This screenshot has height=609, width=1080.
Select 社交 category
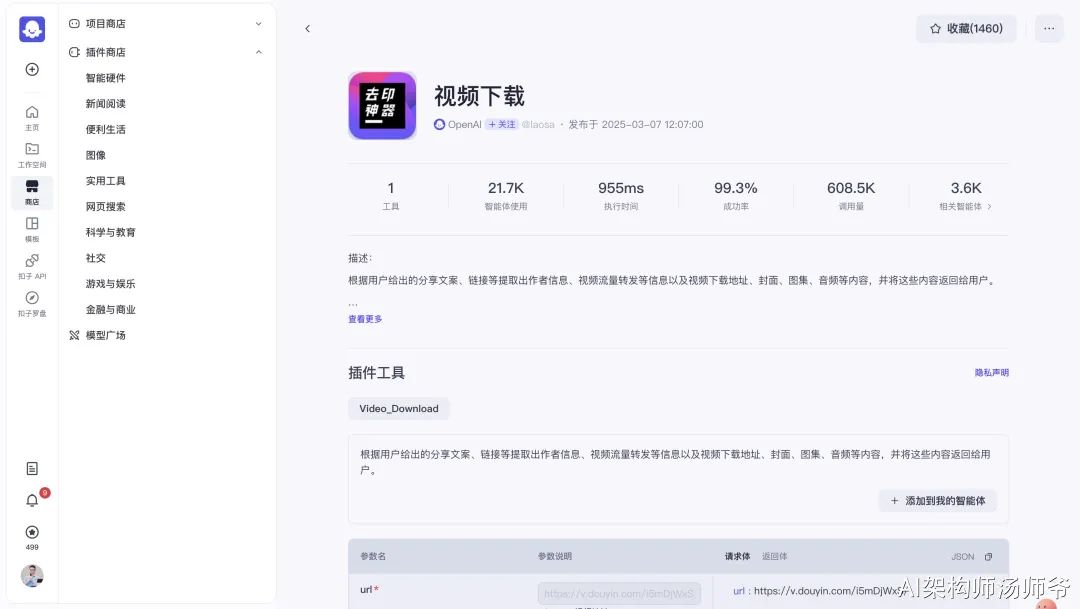(x=96, y=258)
